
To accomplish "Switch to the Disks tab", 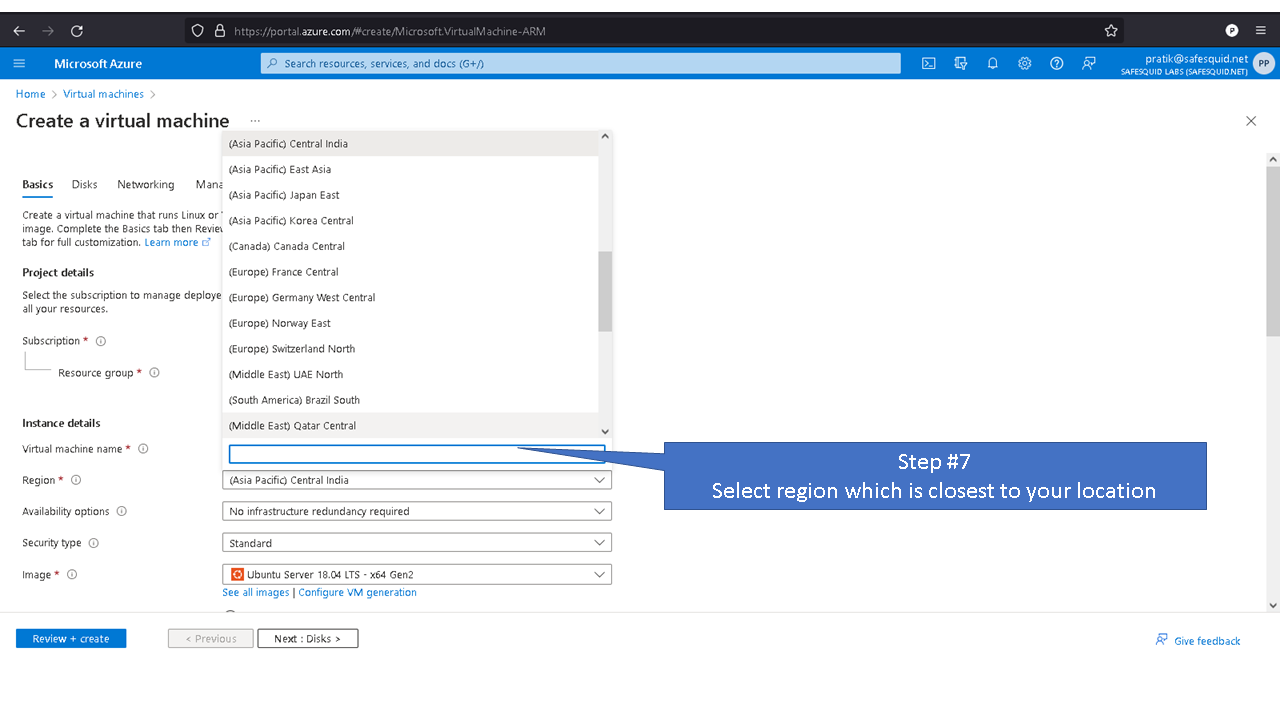I will click(x=85, y=185).
